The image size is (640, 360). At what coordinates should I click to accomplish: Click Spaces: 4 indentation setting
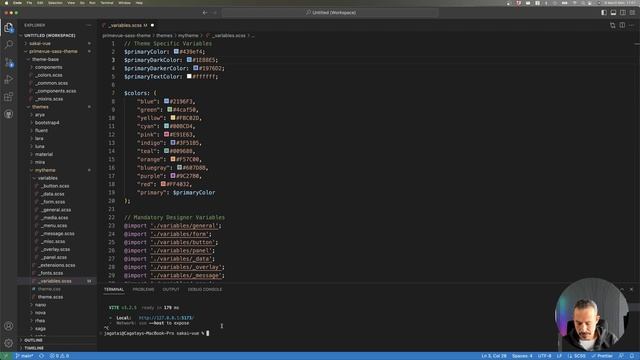[x=522, y=356]
